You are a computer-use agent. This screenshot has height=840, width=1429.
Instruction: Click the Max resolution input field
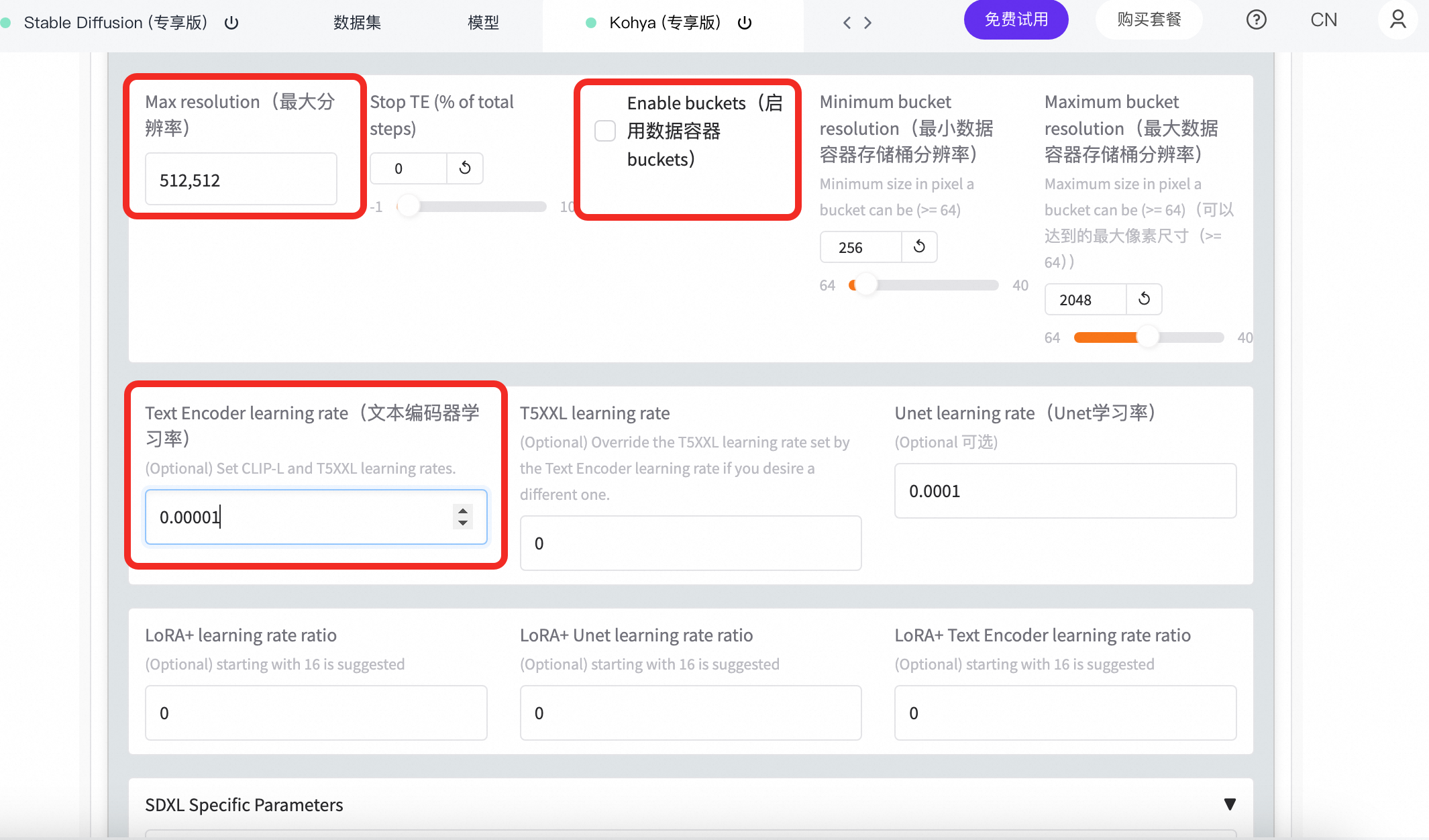click(241, 180)
